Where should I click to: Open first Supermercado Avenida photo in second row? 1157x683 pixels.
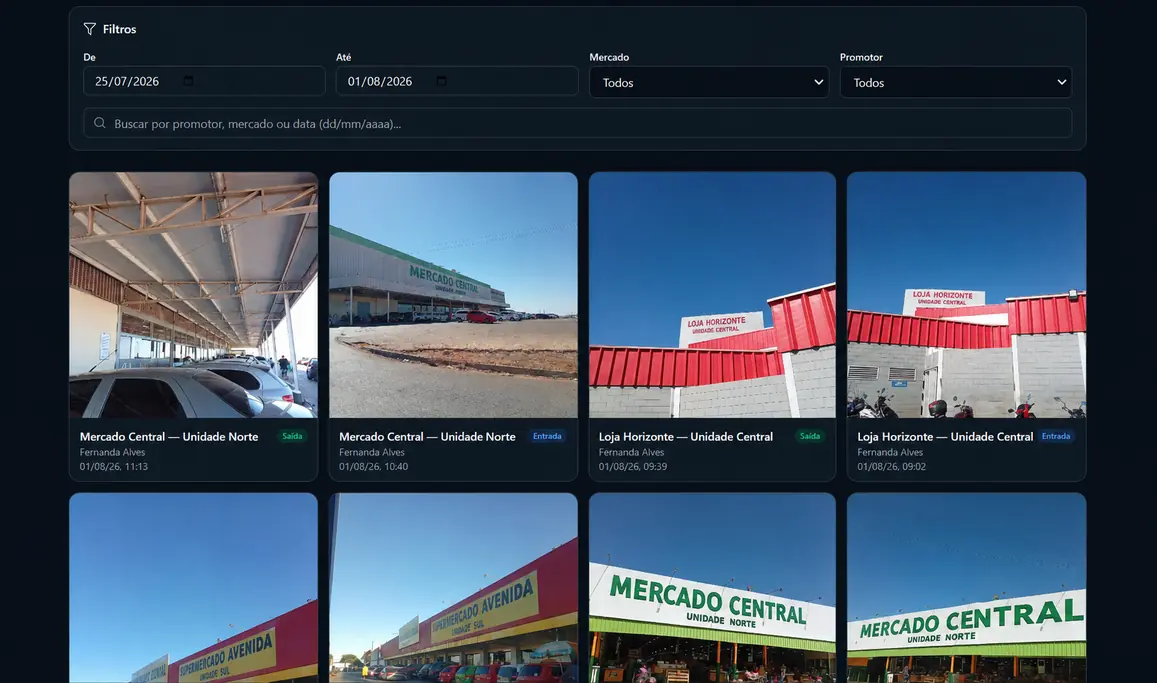[x=193, y=588]
